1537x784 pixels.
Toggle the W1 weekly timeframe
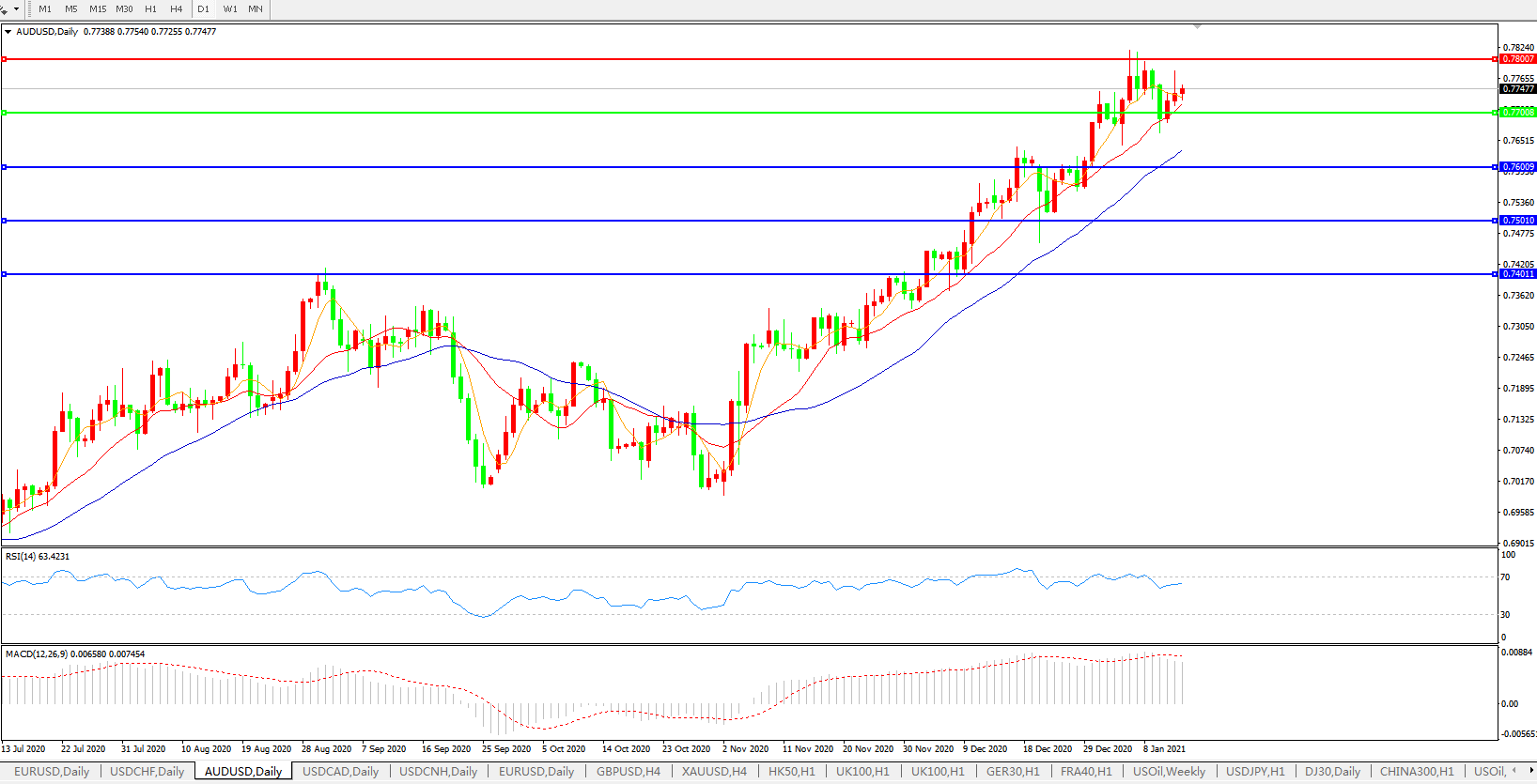click(x=230, y=9)
